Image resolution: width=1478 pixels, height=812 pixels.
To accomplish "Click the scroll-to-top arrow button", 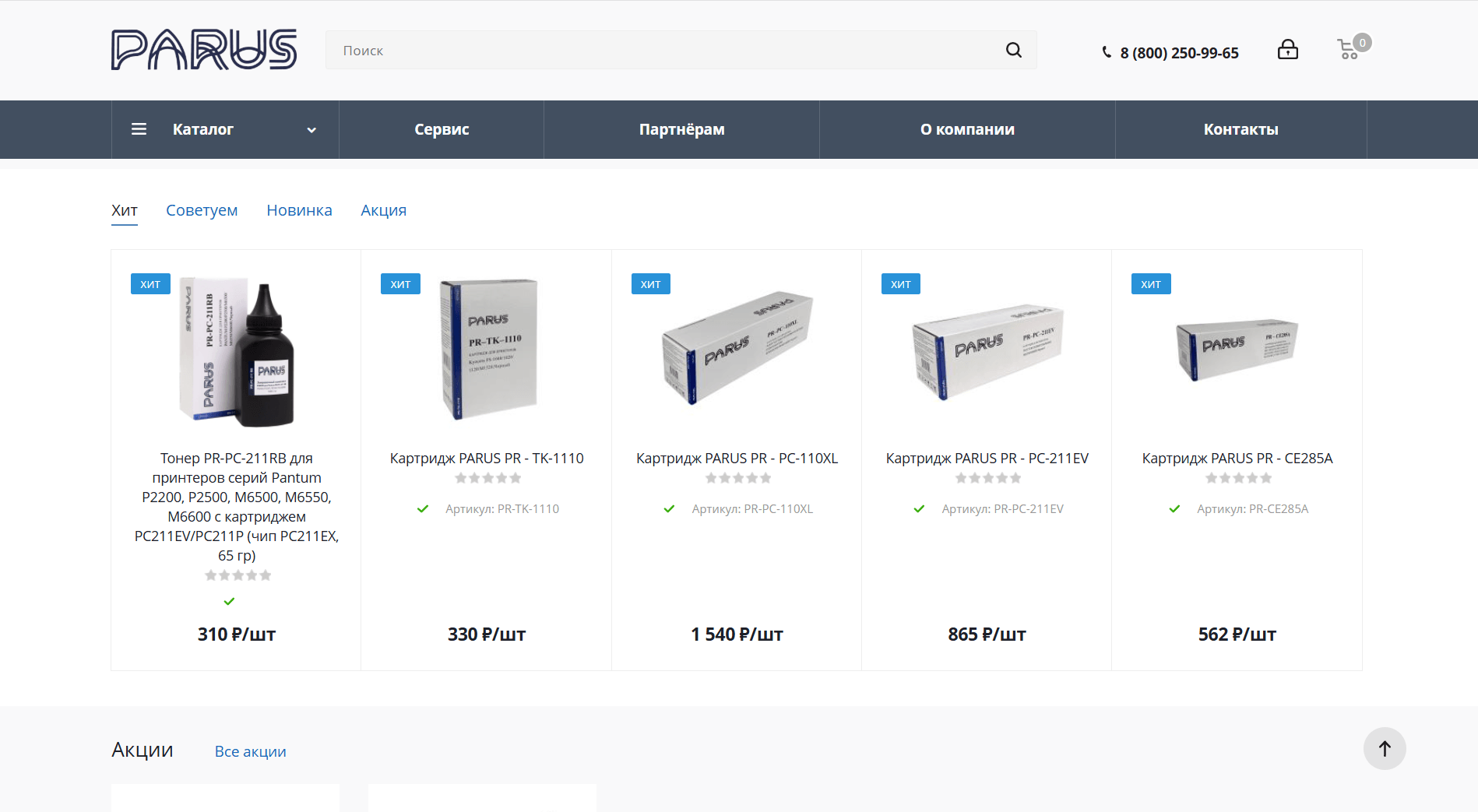I will click(x=1385, y=749).
